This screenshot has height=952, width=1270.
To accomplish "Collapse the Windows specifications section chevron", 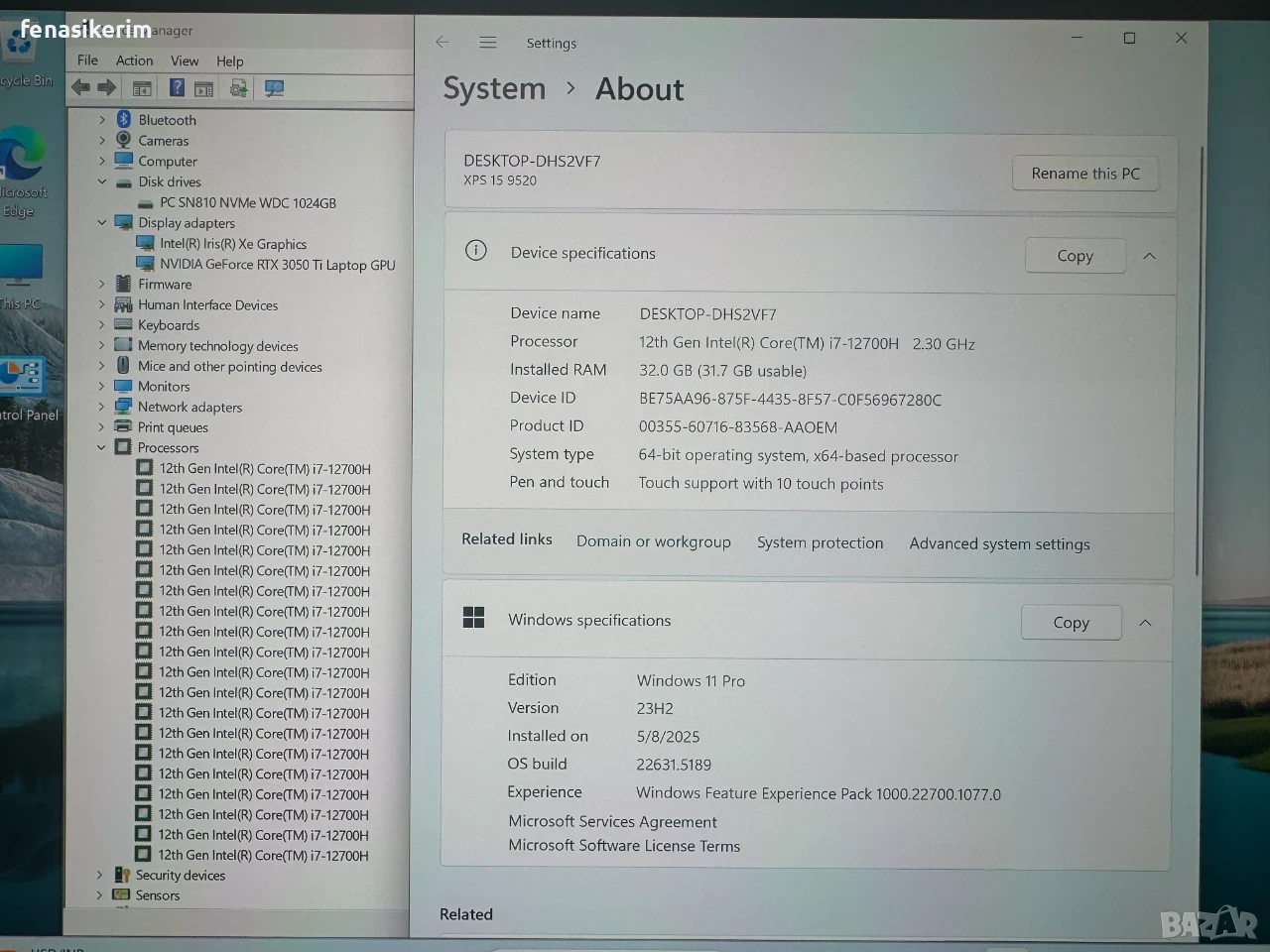I will click(1146, 623).
